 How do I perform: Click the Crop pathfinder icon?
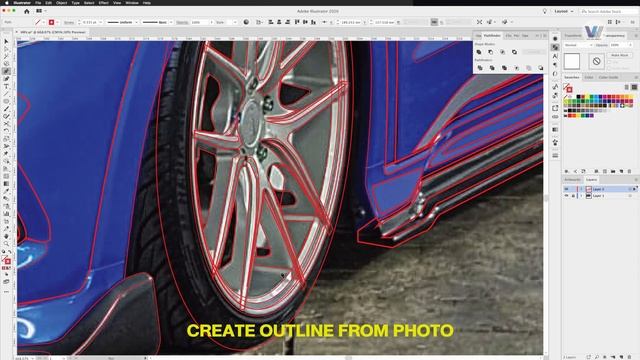[x=517, y=68]
